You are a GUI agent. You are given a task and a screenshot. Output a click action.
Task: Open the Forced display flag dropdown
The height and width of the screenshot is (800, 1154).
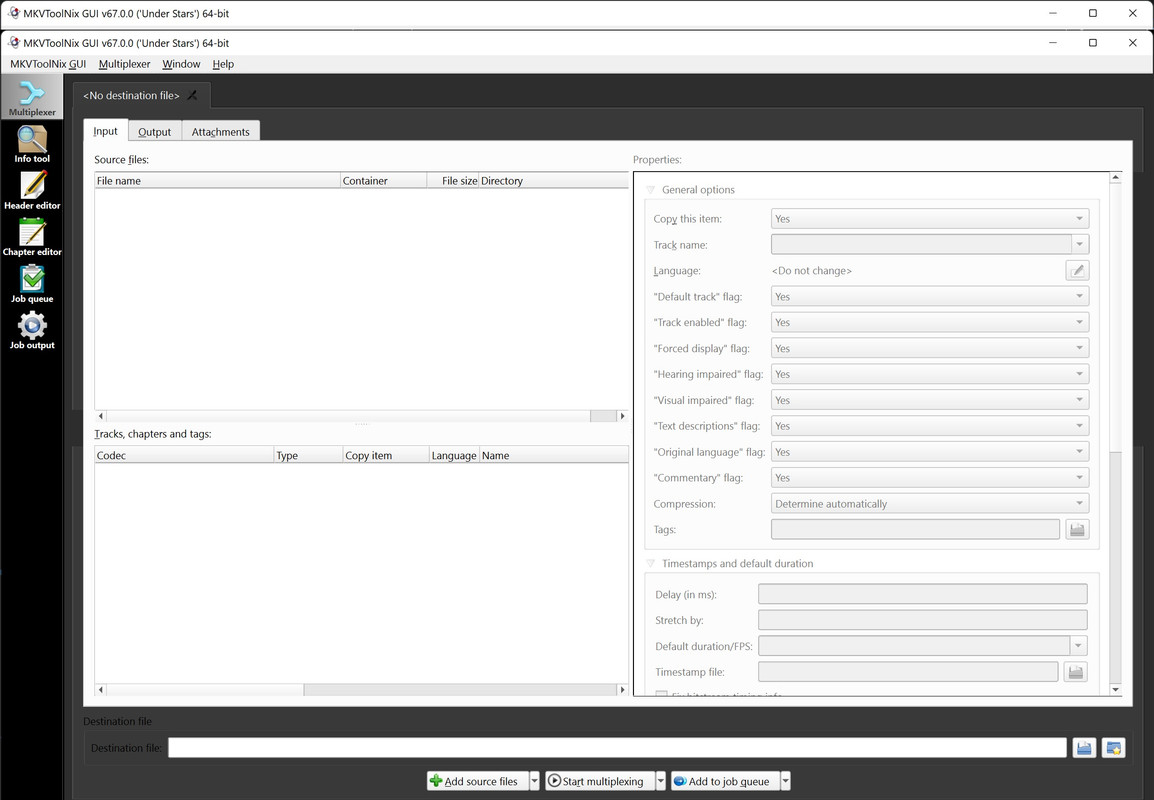tap(930, 348)
